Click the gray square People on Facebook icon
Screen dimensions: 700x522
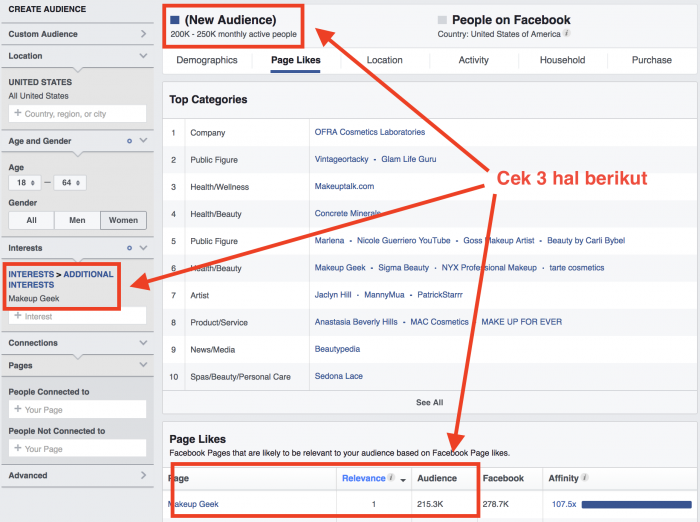click(442, 20)
